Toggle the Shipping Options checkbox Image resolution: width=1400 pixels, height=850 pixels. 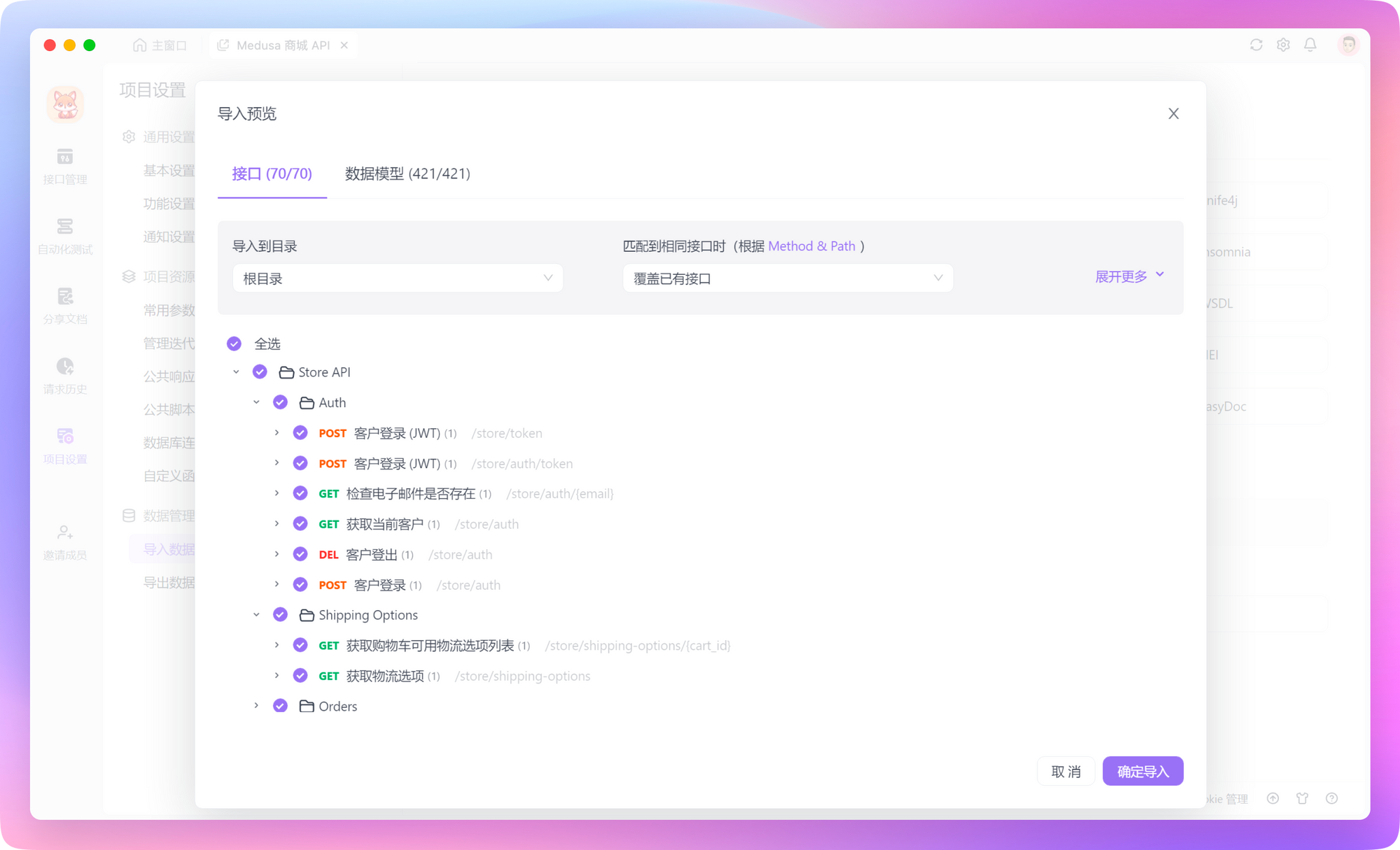(x=280, y=614)
